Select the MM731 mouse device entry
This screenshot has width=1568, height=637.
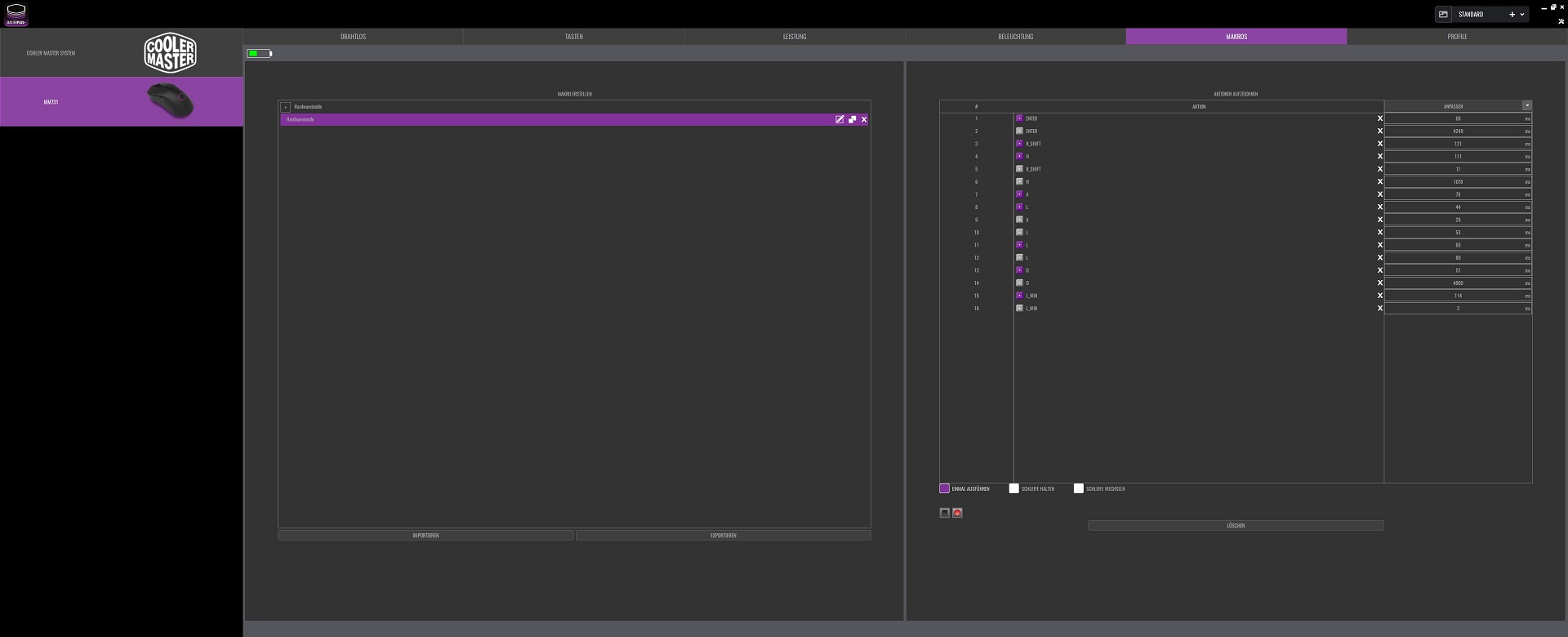tap(121, 102)
